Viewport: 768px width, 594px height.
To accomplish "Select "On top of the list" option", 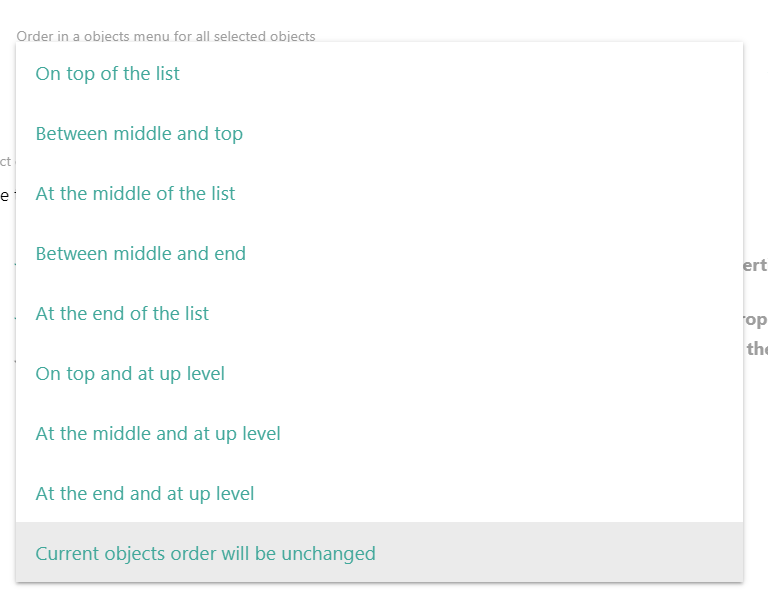I will click(x=108, y=73).
